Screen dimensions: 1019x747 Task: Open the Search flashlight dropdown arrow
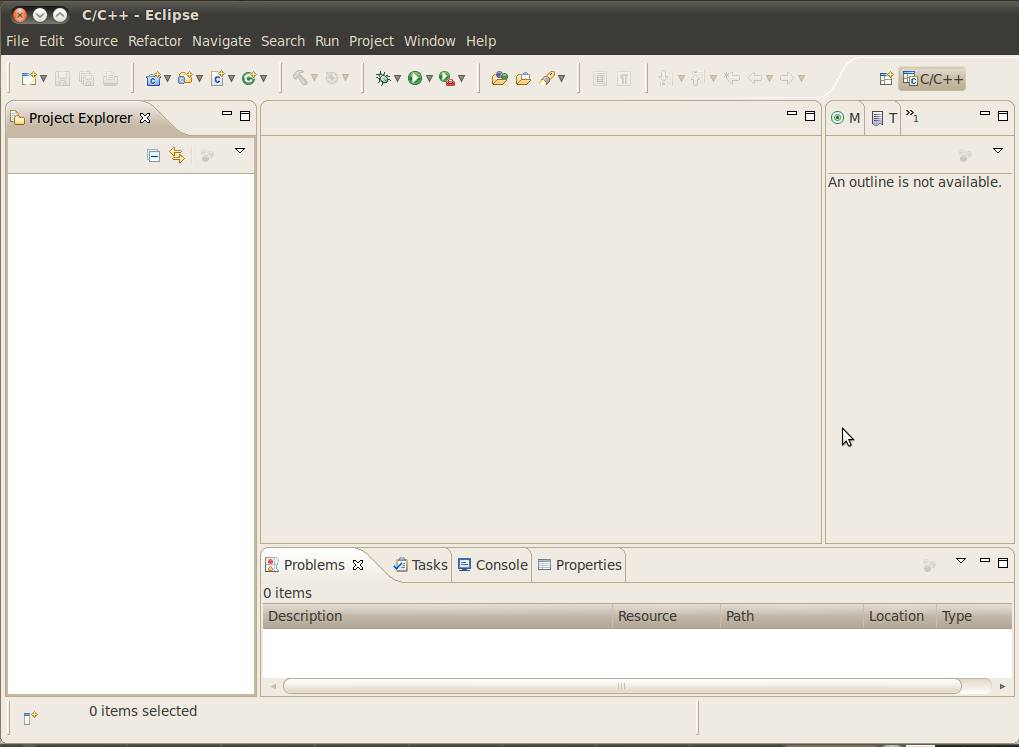coord(561,79)
